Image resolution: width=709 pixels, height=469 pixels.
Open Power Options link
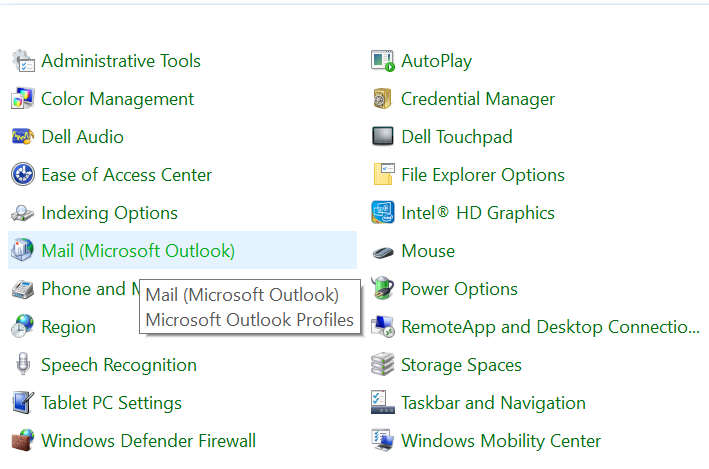click(459, 289)
